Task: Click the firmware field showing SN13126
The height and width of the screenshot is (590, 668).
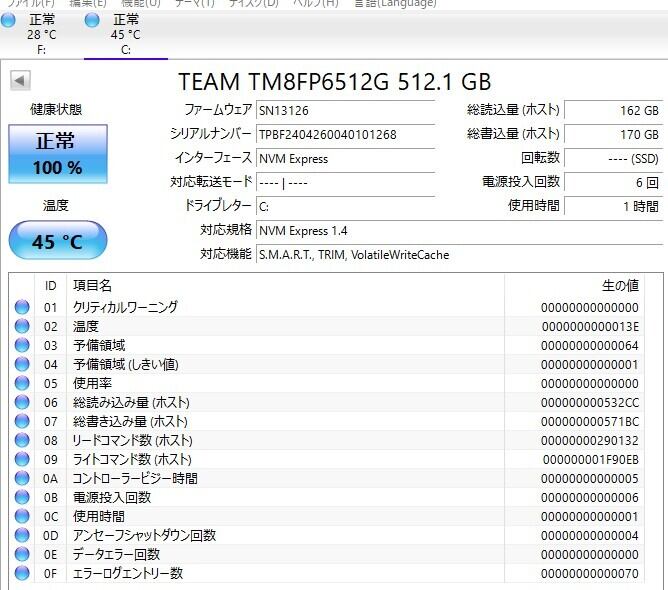Action: click(x=345, y=110)
